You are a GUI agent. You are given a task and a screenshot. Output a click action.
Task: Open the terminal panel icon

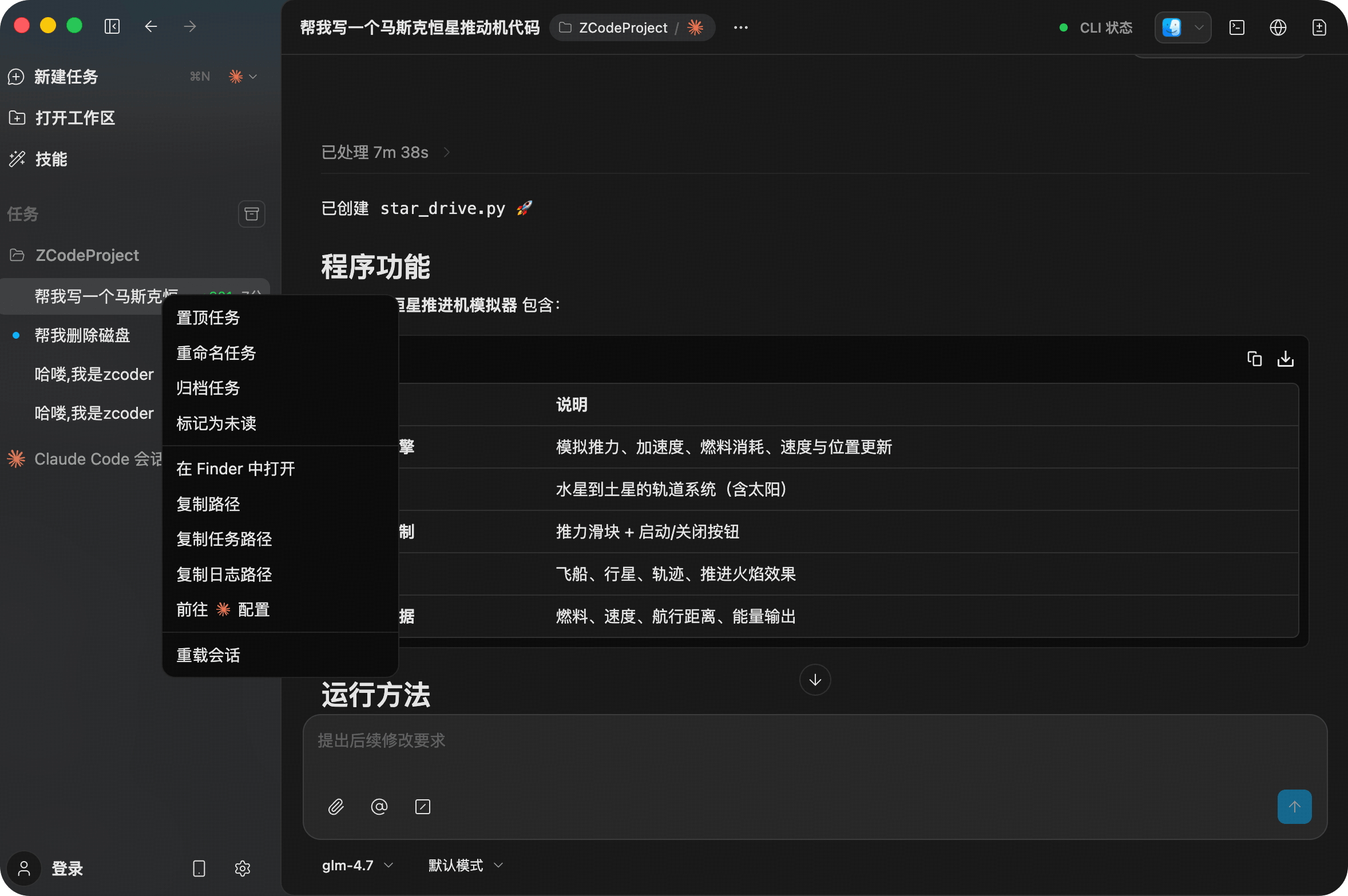[x=1237, y=27]
